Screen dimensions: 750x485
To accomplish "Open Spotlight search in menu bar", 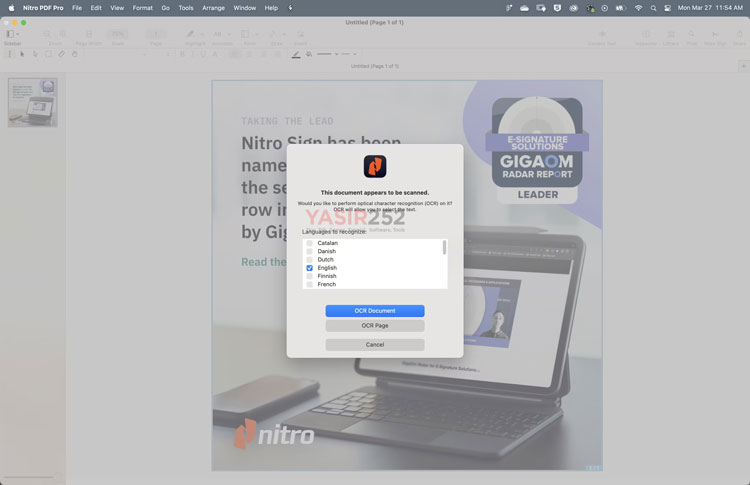I will [653, 8].
